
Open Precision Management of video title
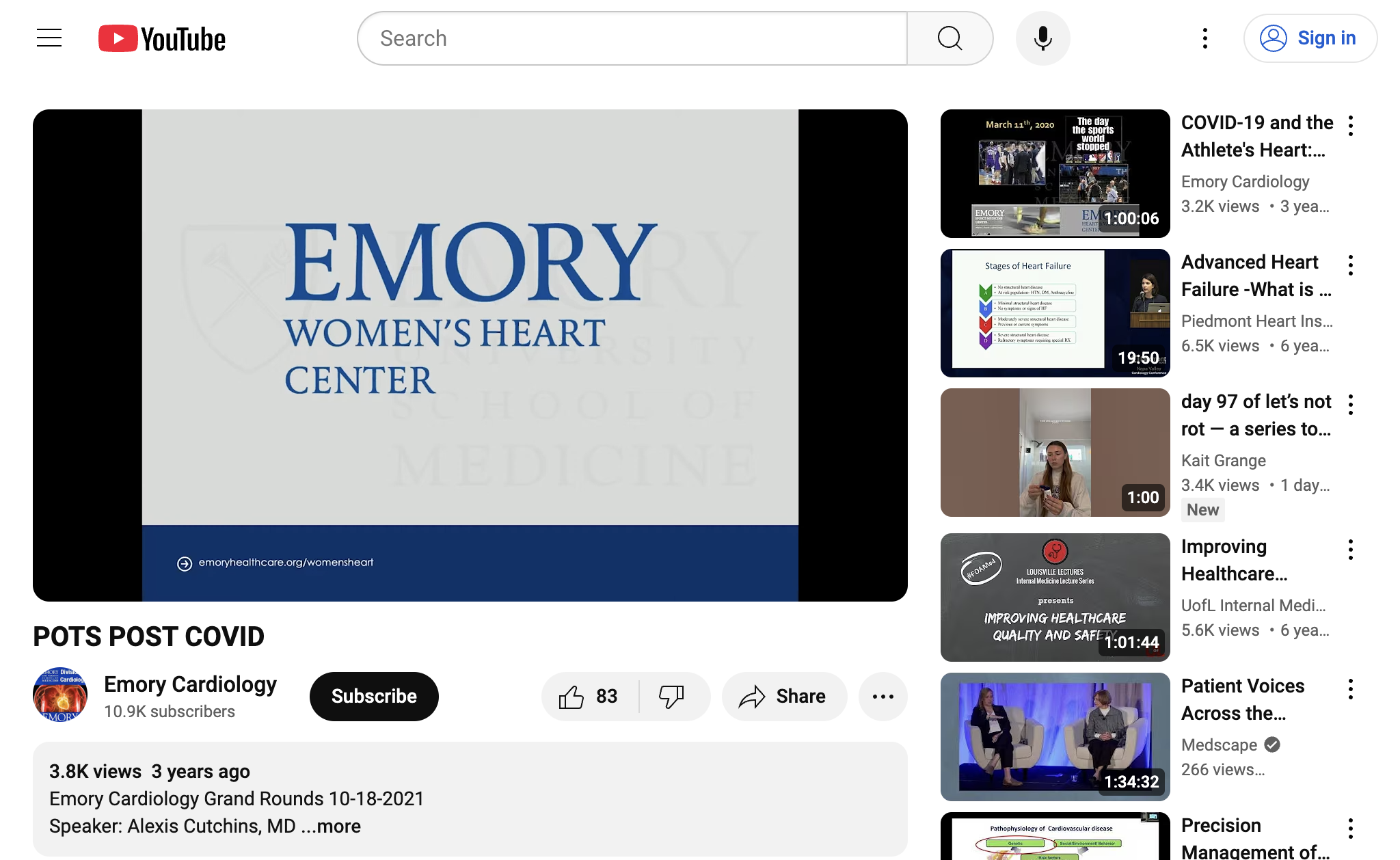(1256, 838)
